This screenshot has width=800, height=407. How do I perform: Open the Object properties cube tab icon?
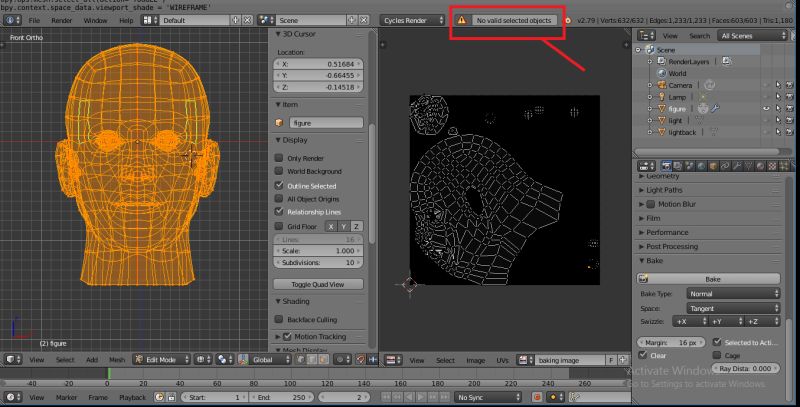(713, 166)
